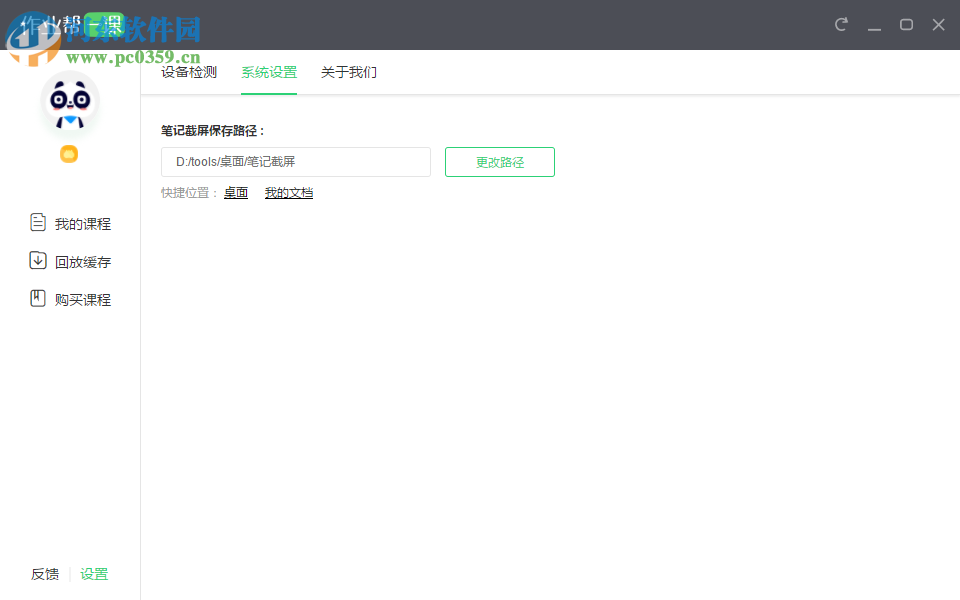Open 我的课程 via its document icon
The image size is (960, 600).
coord(37,223)
